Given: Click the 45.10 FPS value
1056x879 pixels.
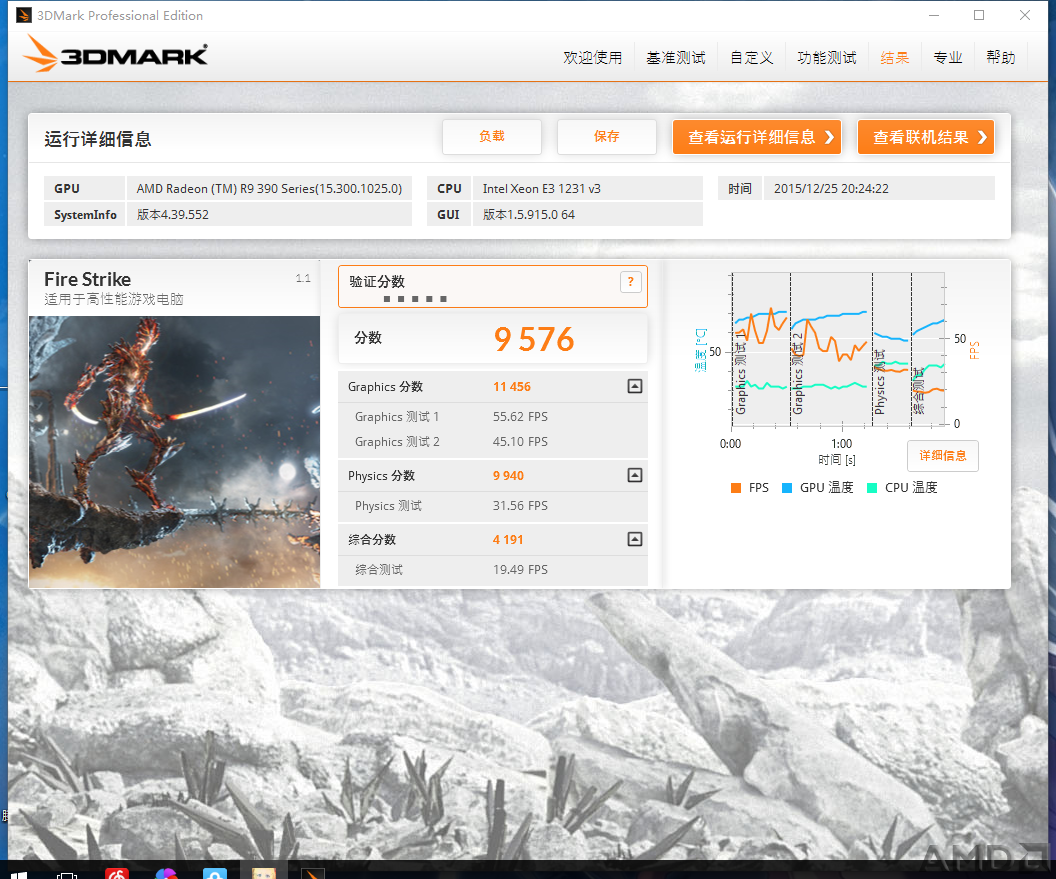Looking at the screenshot, I should point(520,442).
